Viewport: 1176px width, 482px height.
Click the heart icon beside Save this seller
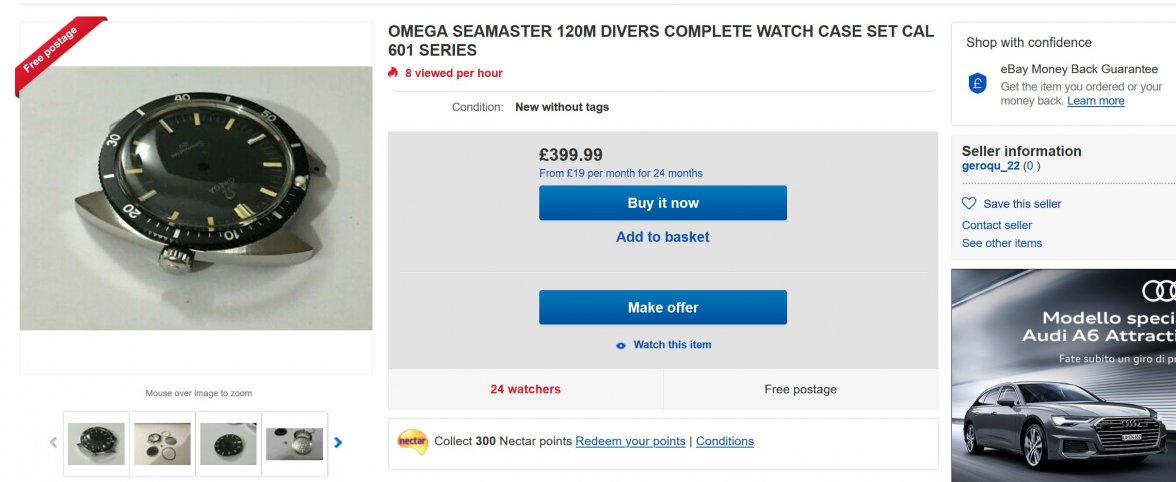point(969,203)
